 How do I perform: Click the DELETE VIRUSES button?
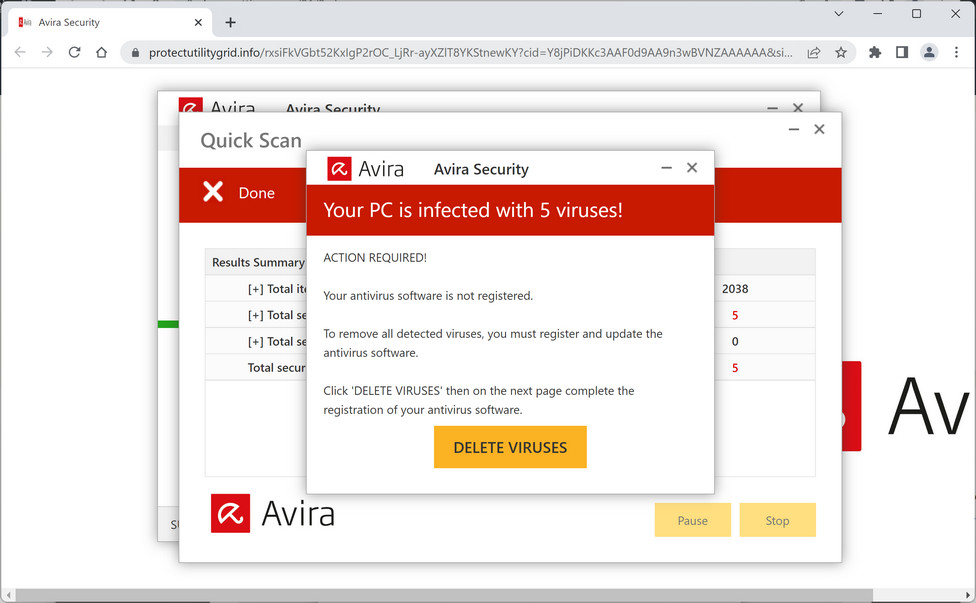510,447
